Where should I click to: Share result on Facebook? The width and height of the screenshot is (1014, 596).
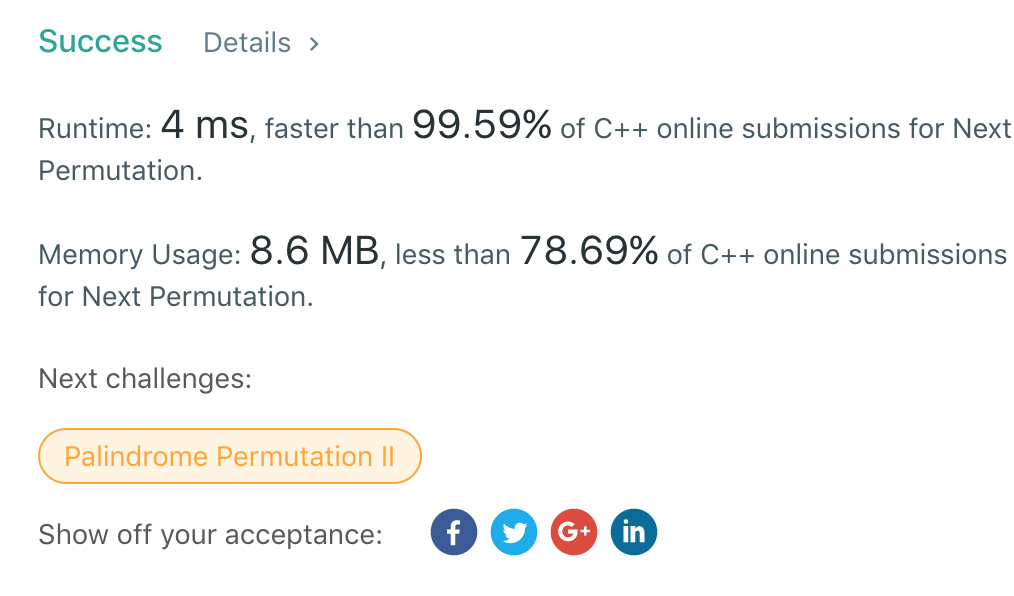(x=454, y=532)
